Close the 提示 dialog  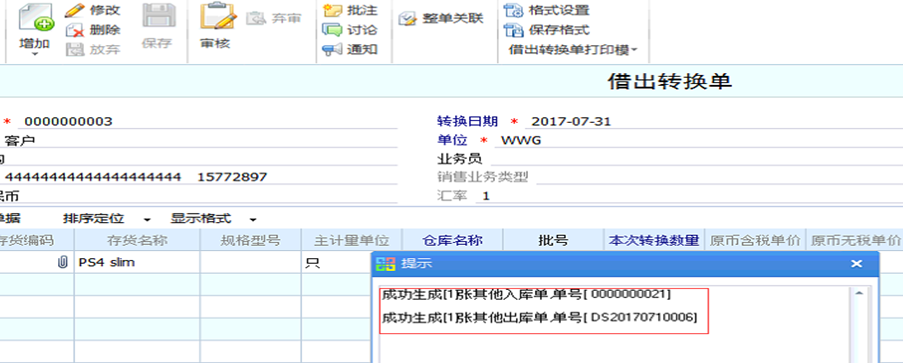point(856,264)
